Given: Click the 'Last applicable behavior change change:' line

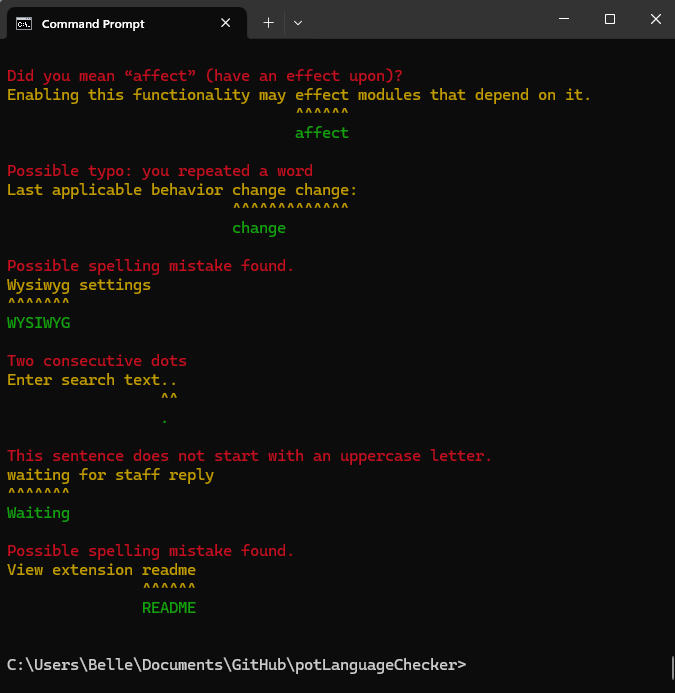Looking at the screenshot, I should (182, 190).
